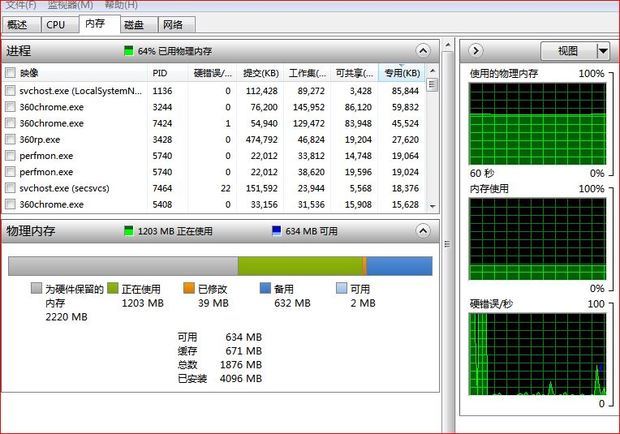Click the 使用的物理内存 graph
Image resolution: width=620 pixels, height=434 pixels.
click(537, 124)
